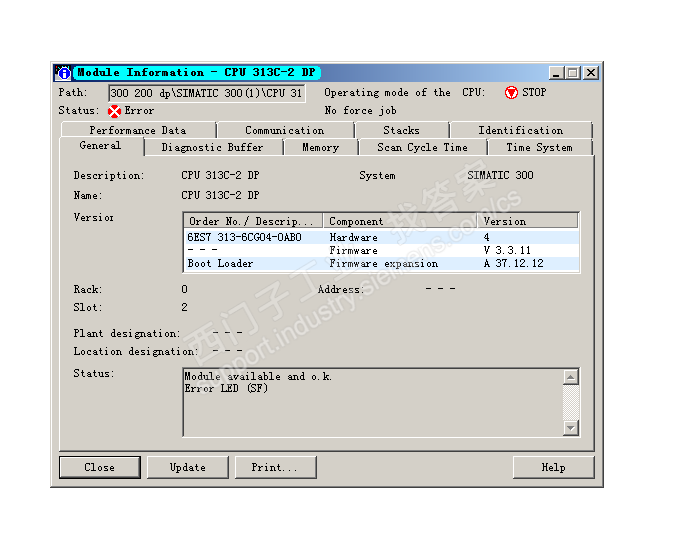Click the Update button
Image resolution: width=698 pixels, height=551 pixels.
(x=187, y=467)
